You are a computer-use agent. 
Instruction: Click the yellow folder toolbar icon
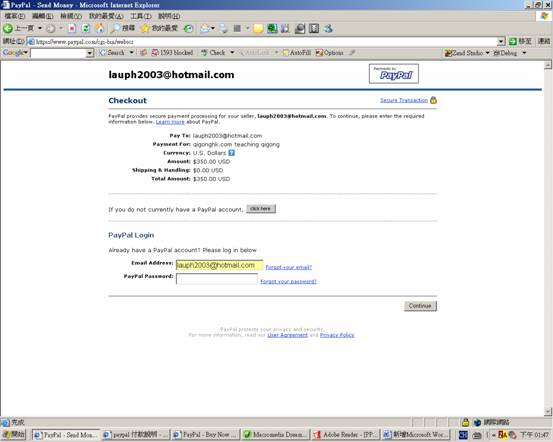pos(258,29)
